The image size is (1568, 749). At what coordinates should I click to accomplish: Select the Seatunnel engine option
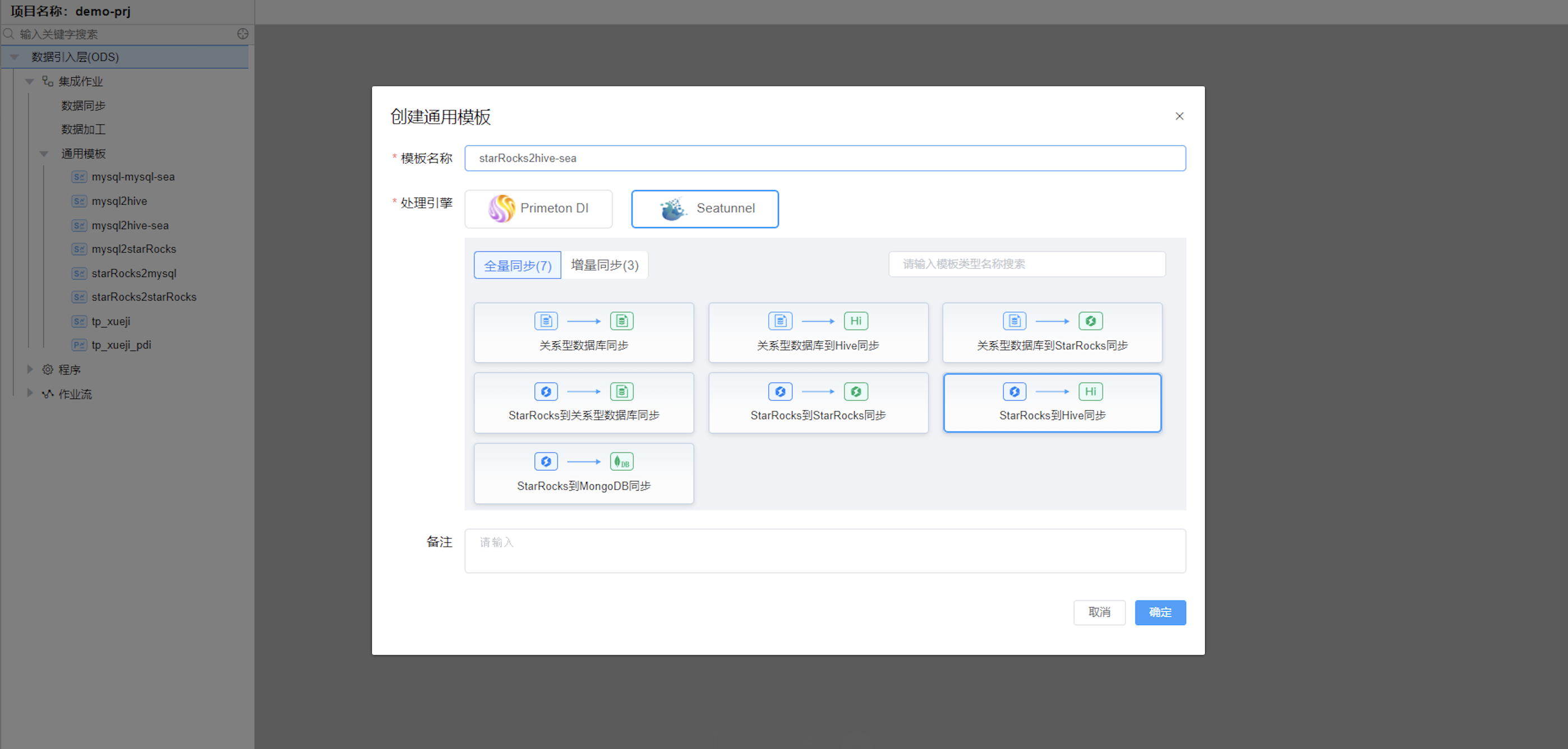(x=704, y=209)
